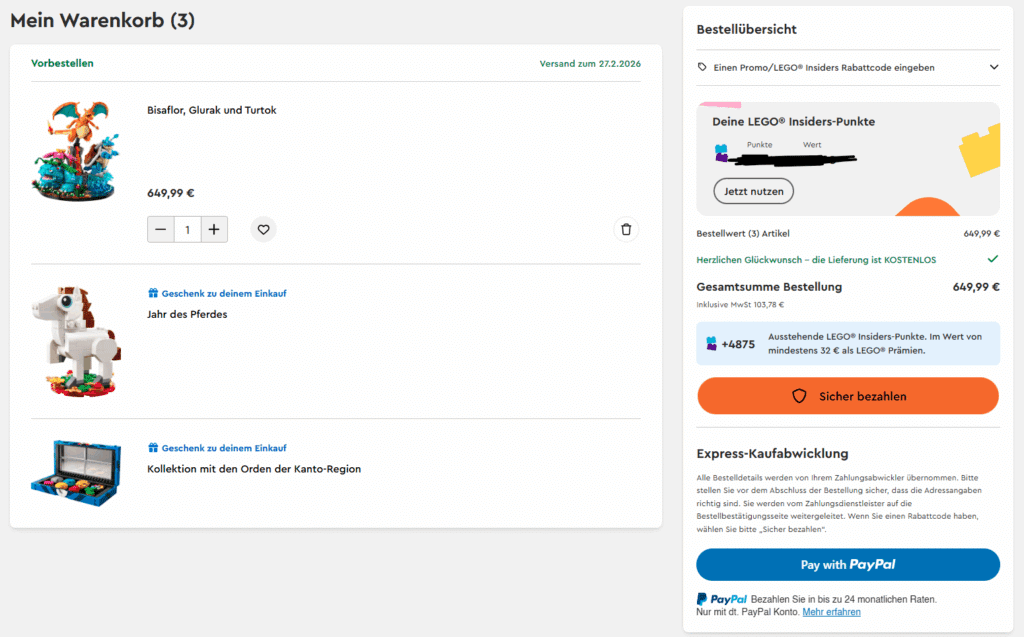Image resolution: width=1024 pixels, height=637 pixels.
Task: Click the trash icon to remove item
Action: tap(626, 229)
